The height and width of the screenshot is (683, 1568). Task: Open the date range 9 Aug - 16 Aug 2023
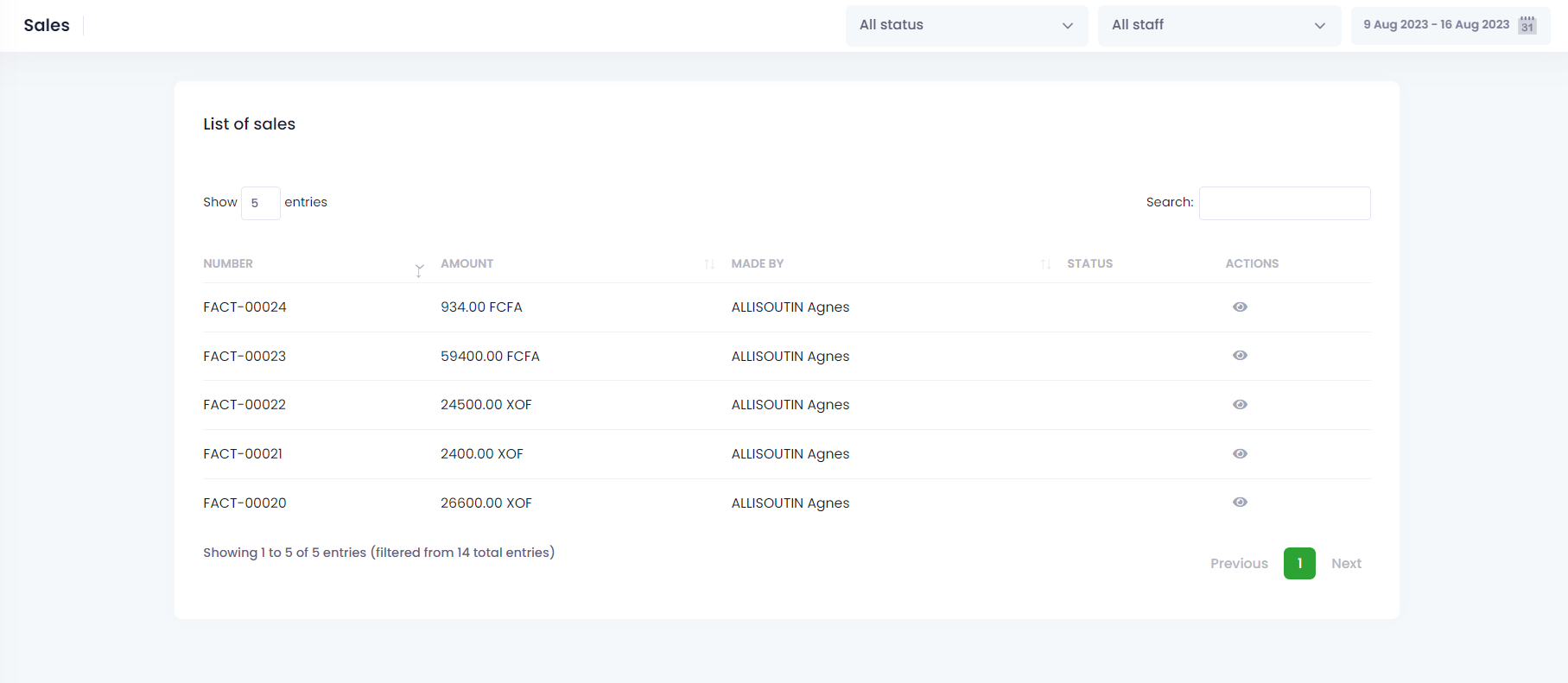pos(1436,25)
